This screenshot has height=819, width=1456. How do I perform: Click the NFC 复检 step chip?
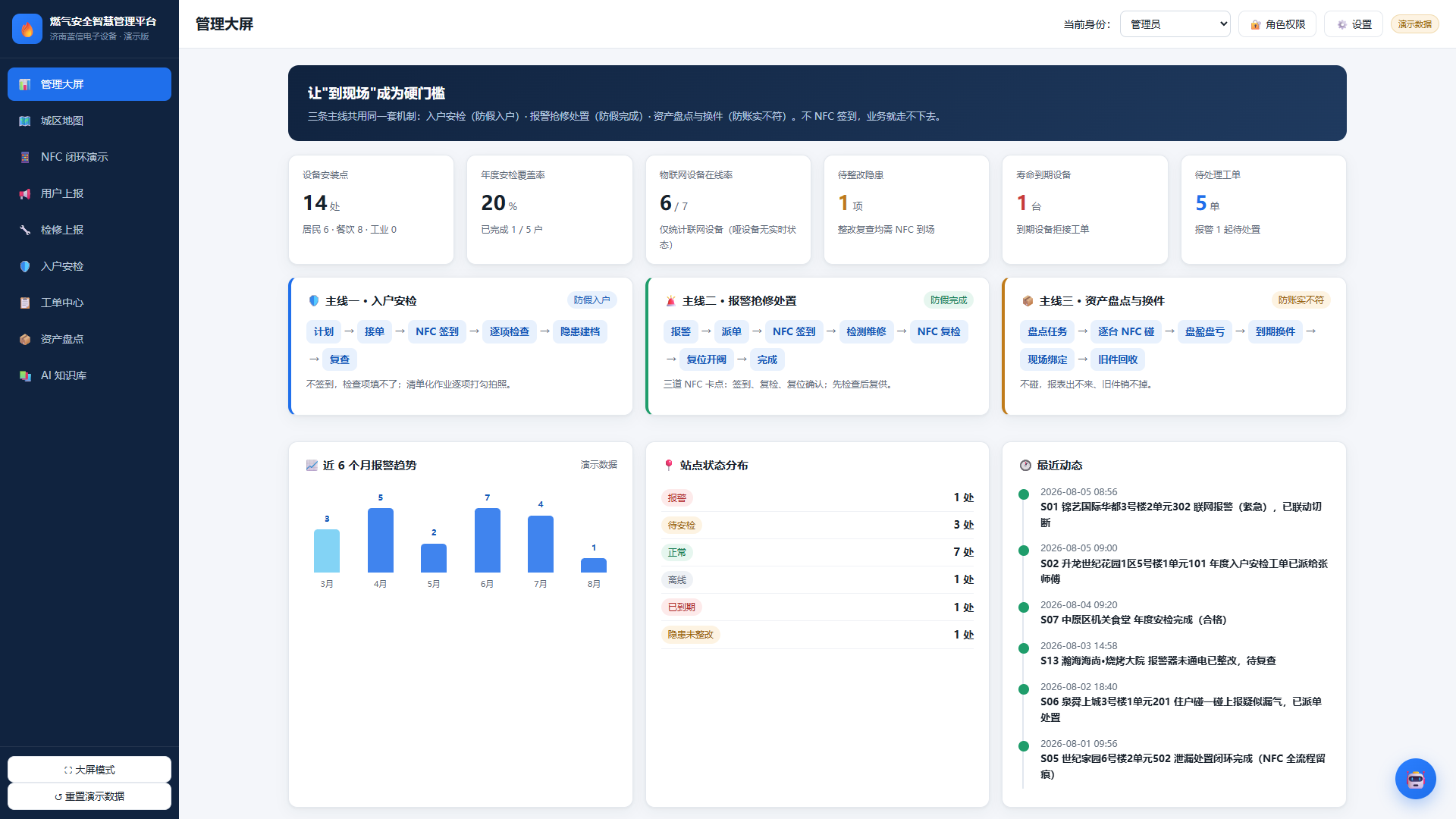pyautogui.click(x=939, y=331)
